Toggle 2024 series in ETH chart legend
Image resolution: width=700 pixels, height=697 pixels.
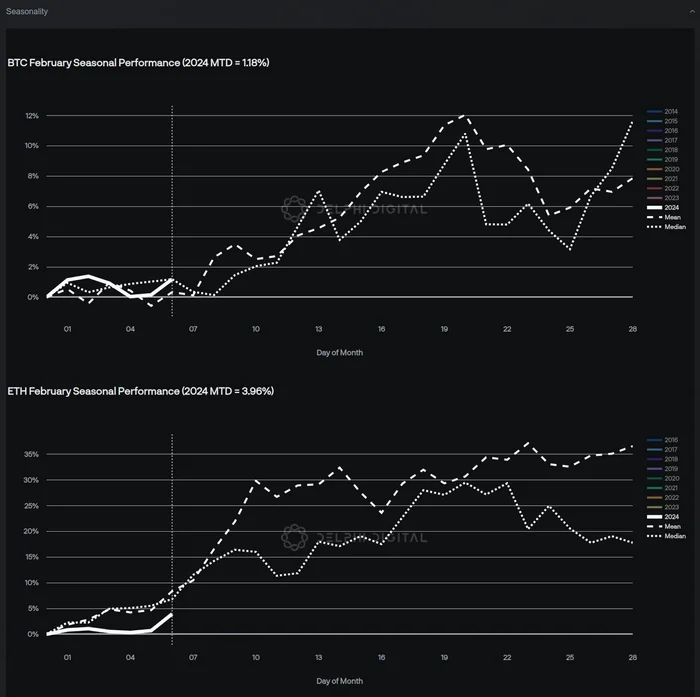pos(663,517)
